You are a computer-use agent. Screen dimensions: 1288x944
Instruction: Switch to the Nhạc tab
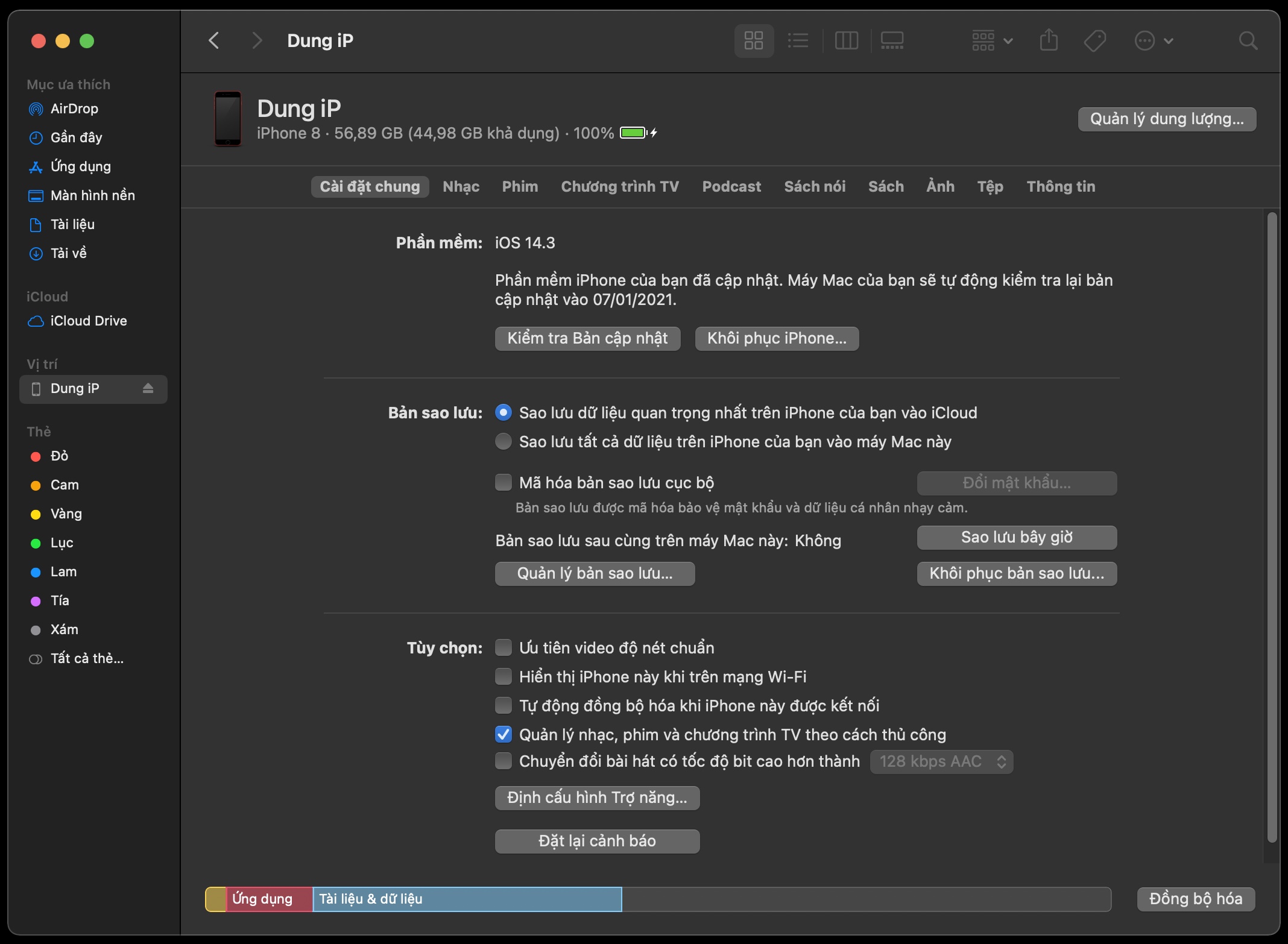[461, 187]
